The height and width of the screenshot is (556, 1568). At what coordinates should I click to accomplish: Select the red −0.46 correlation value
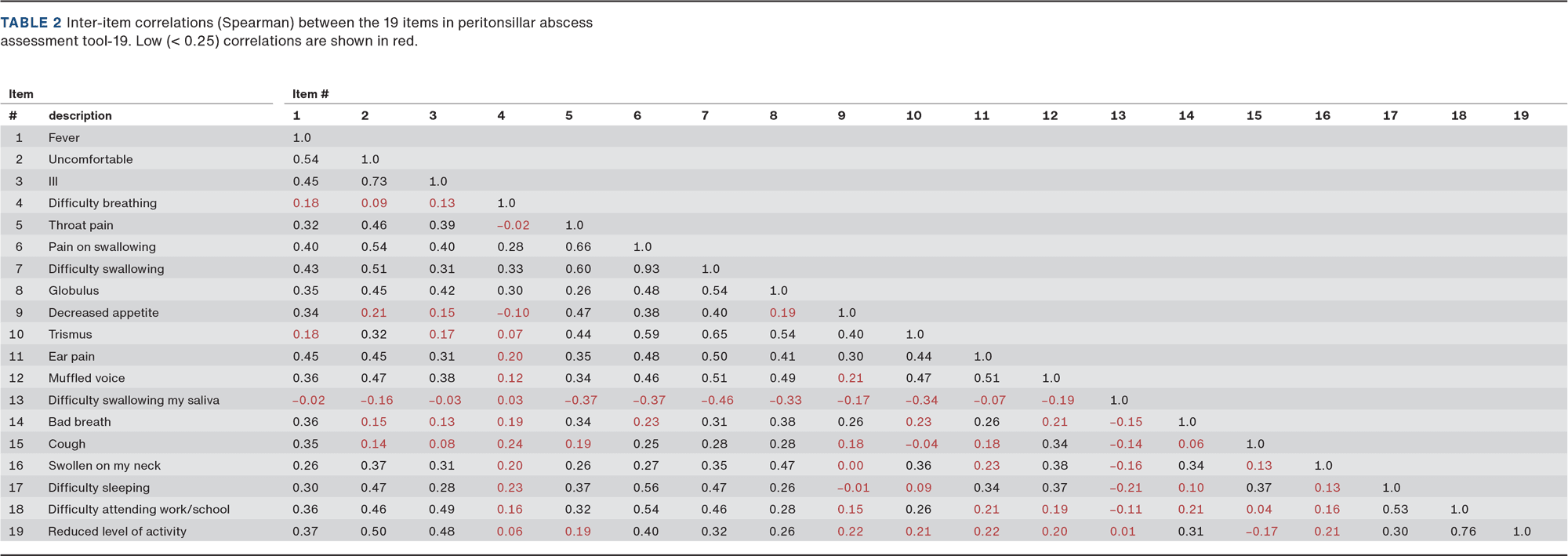click(x=717, y=400)
